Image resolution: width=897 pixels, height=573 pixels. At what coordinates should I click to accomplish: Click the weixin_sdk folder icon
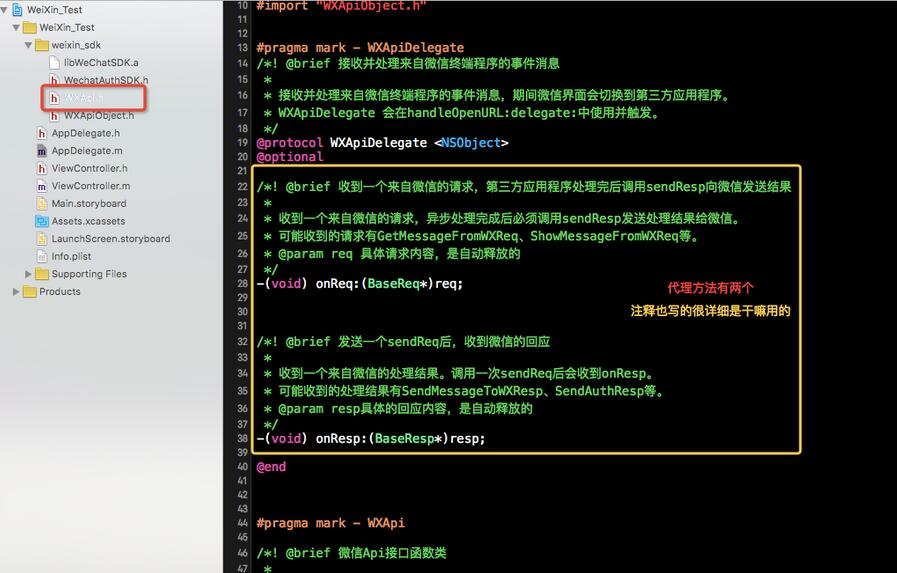pyautogui.click(x=42, y=45)
